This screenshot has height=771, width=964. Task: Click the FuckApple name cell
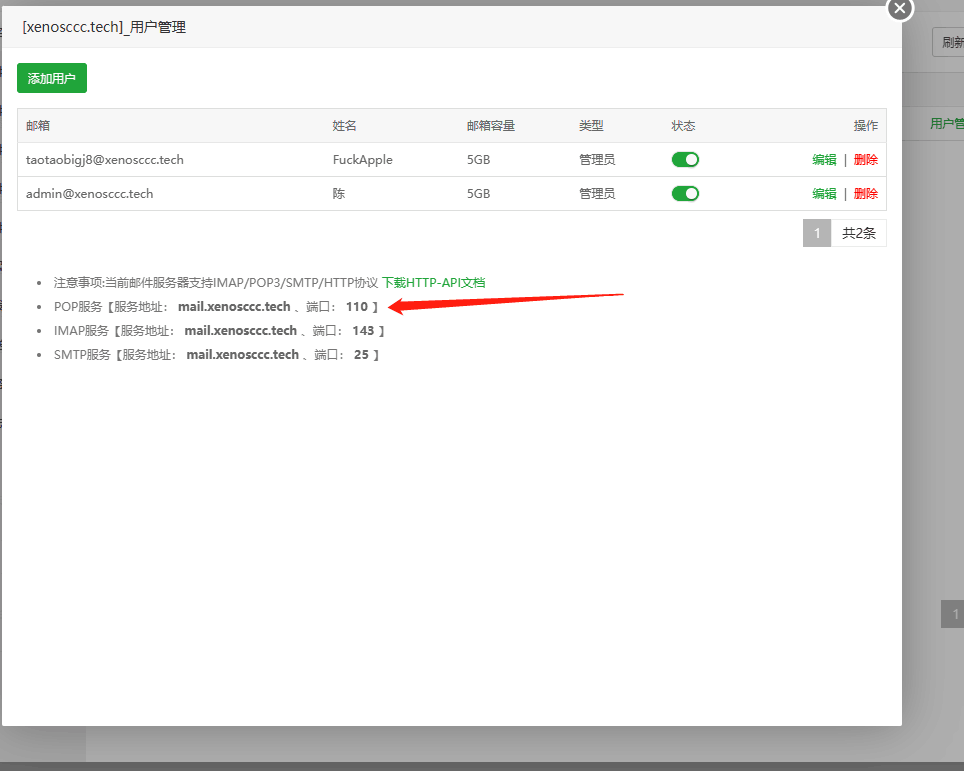[x=363, y=160]
